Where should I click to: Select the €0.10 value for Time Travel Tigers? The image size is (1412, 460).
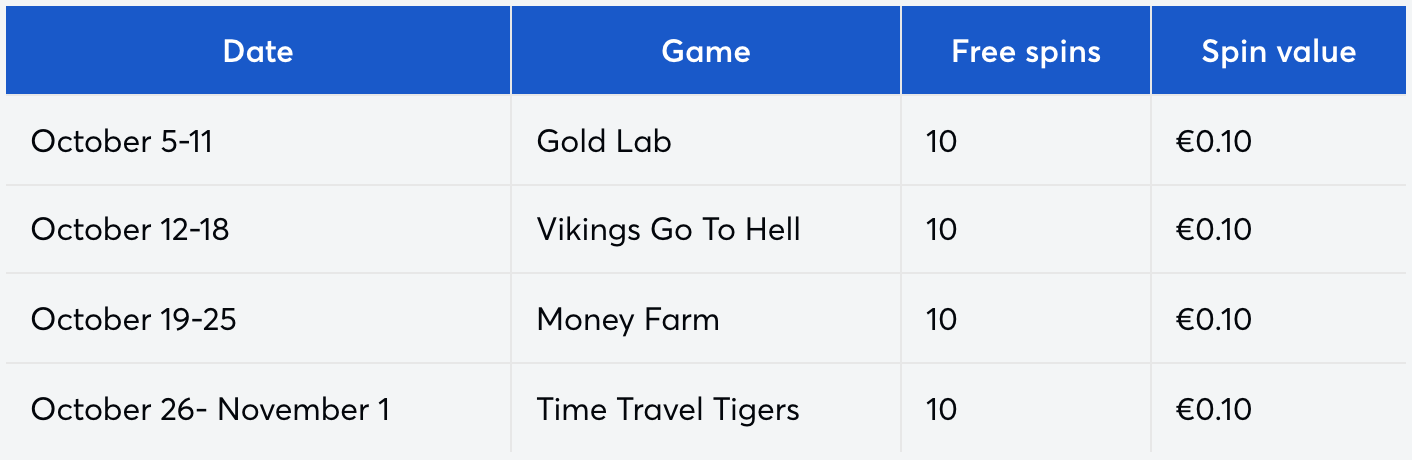1214,409
